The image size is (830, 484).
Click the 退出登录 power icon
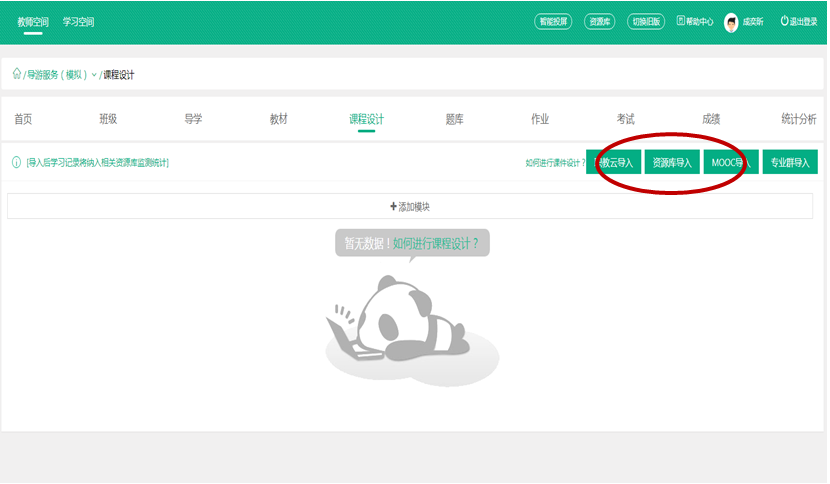(x=784, y=21)
